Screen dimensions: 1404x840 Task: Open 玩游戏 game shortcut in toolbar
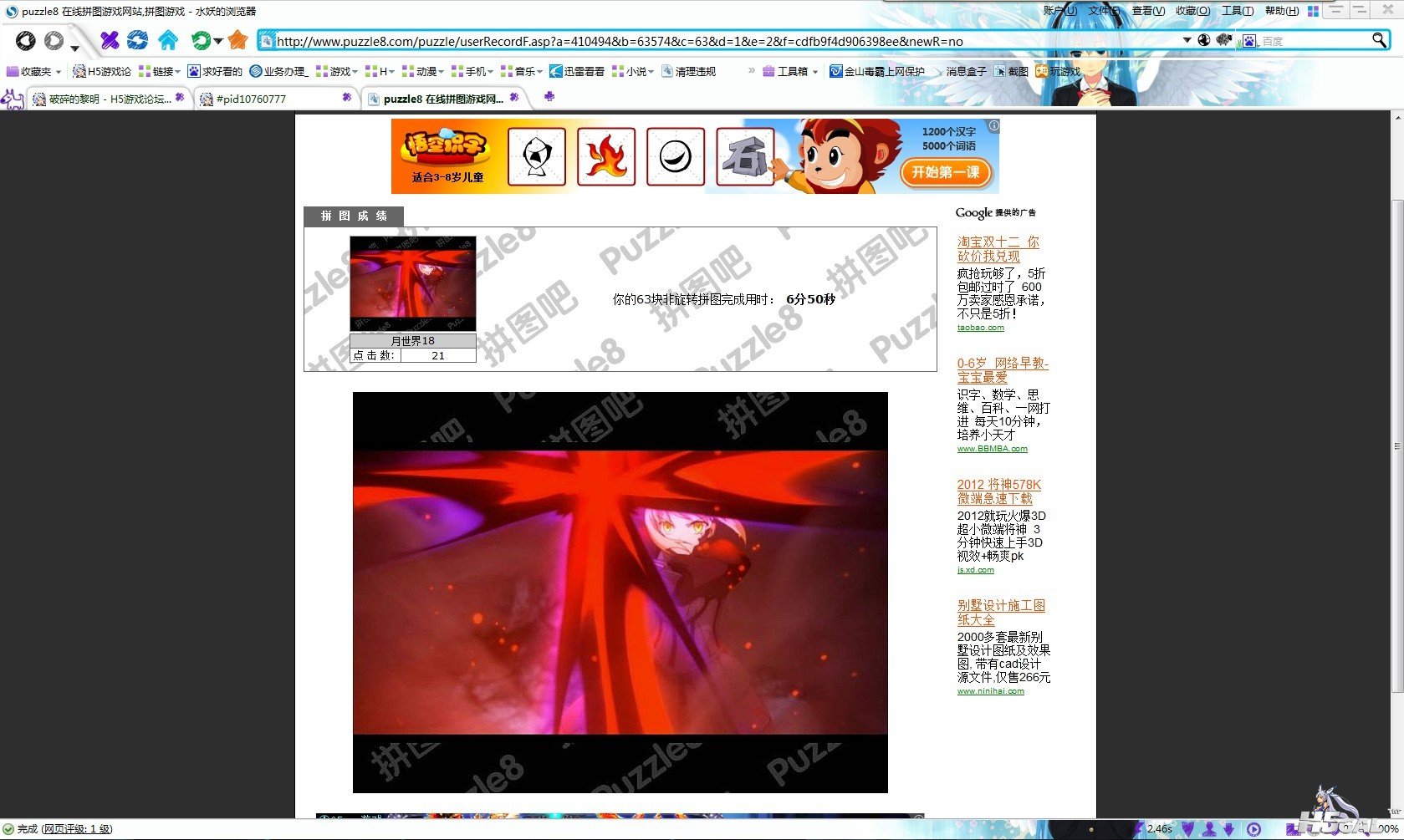click(x=1058, y=72)
